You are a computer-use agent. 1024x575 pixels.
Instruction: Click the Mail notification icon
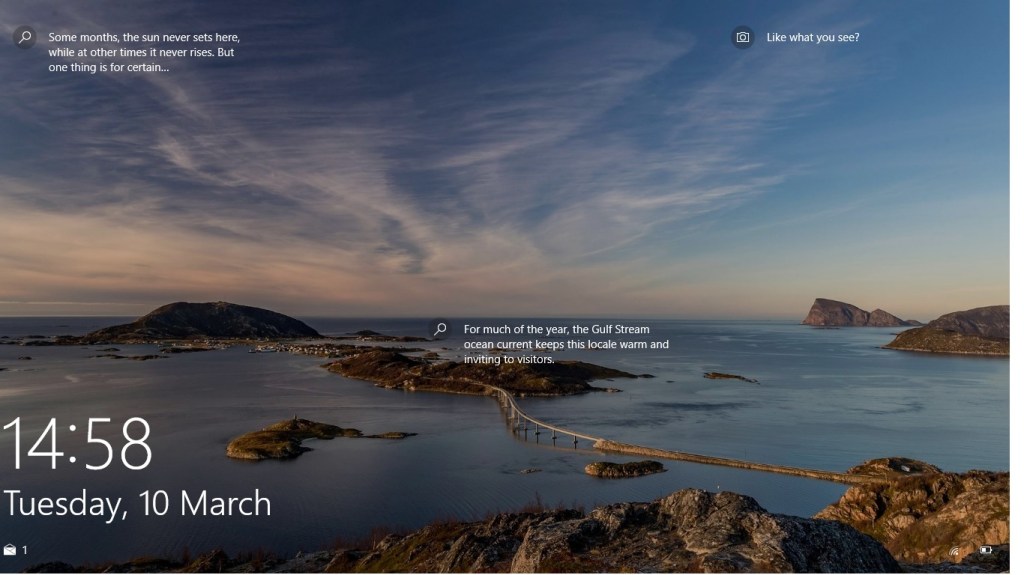(10, 550)
